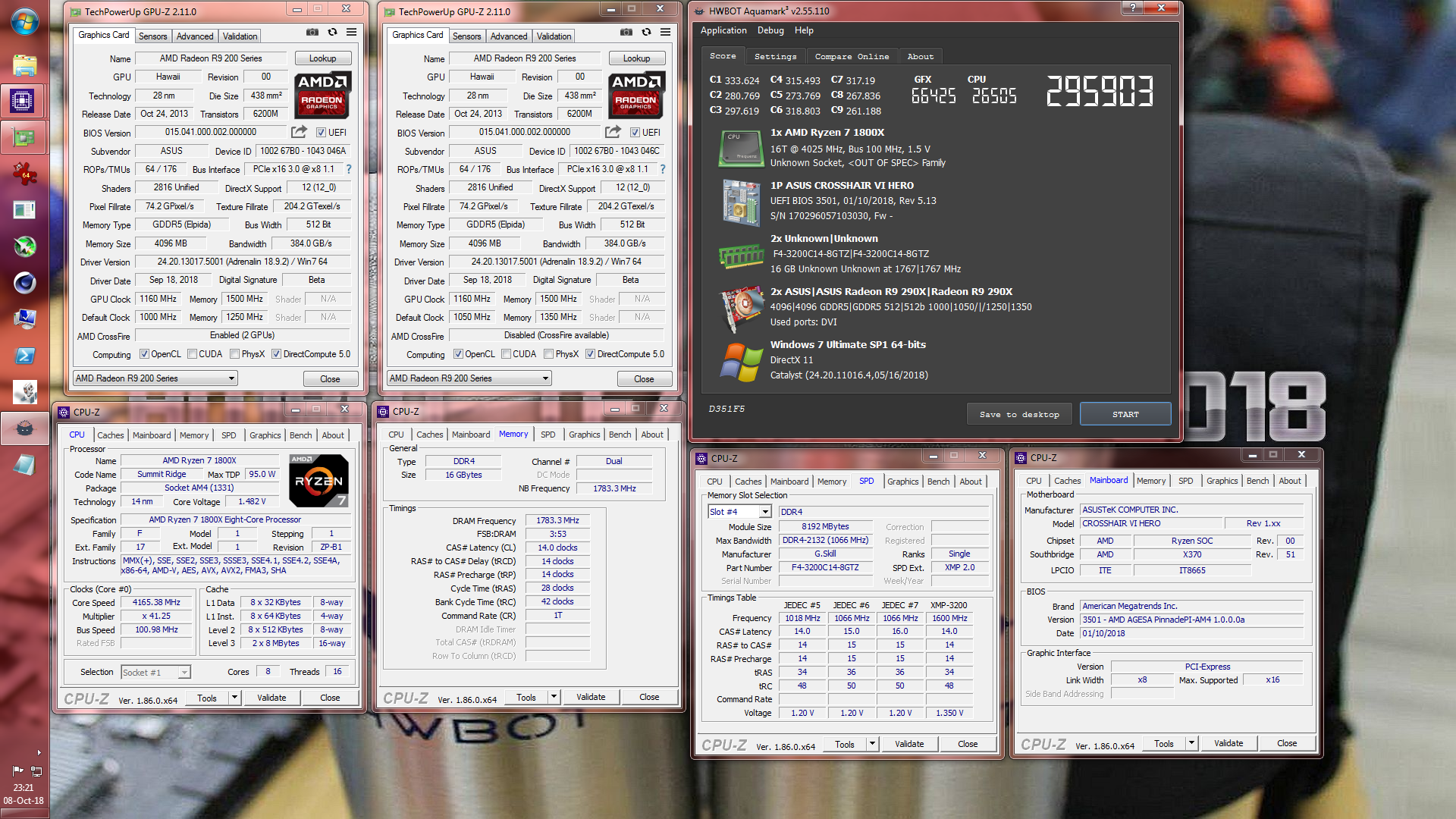Viewport: 1456px width, 819px height.
Task: Click Save to desktop button in Aquamark
Action: click(1019, 415)
